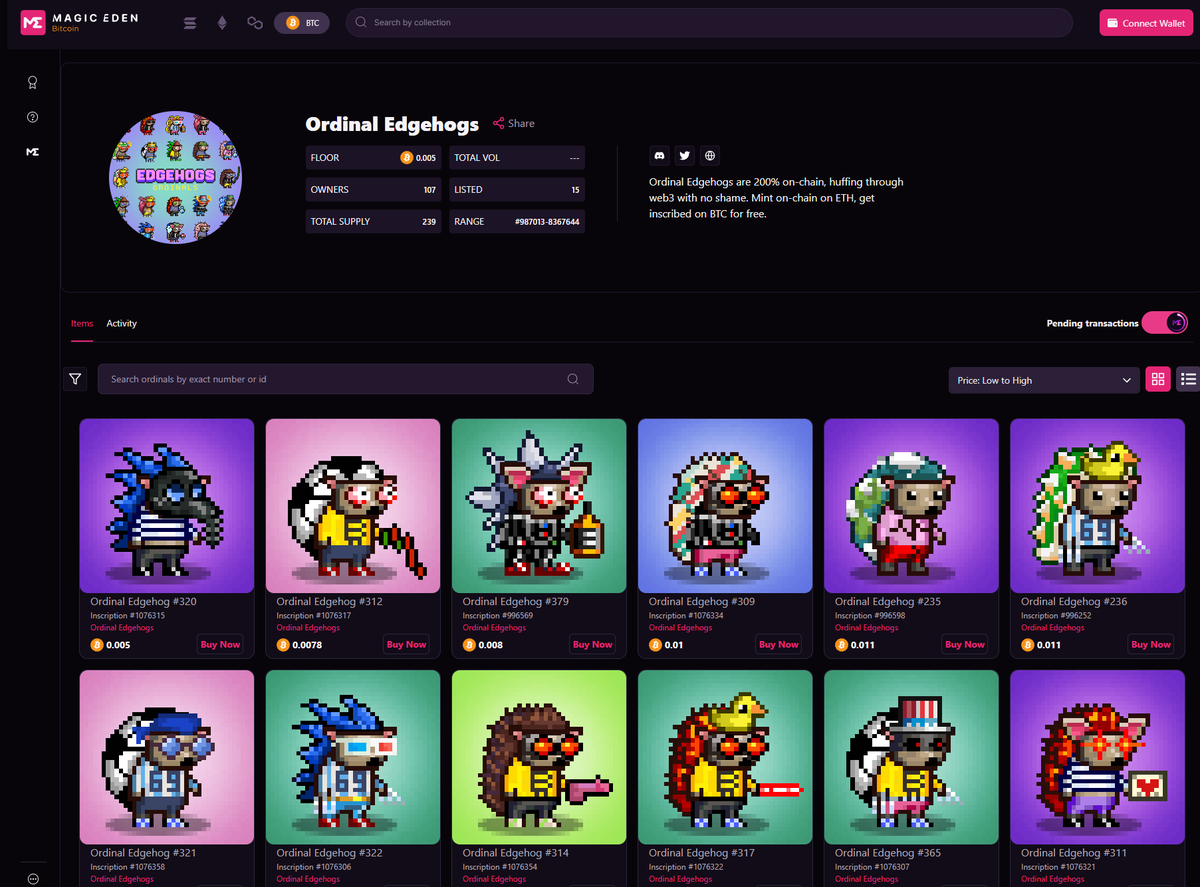Image resolution: width=1200 pixels, height=887 pixels.
Task: Open Ordinal Edgehog #311 image
Action: [x=1097, y=757]
